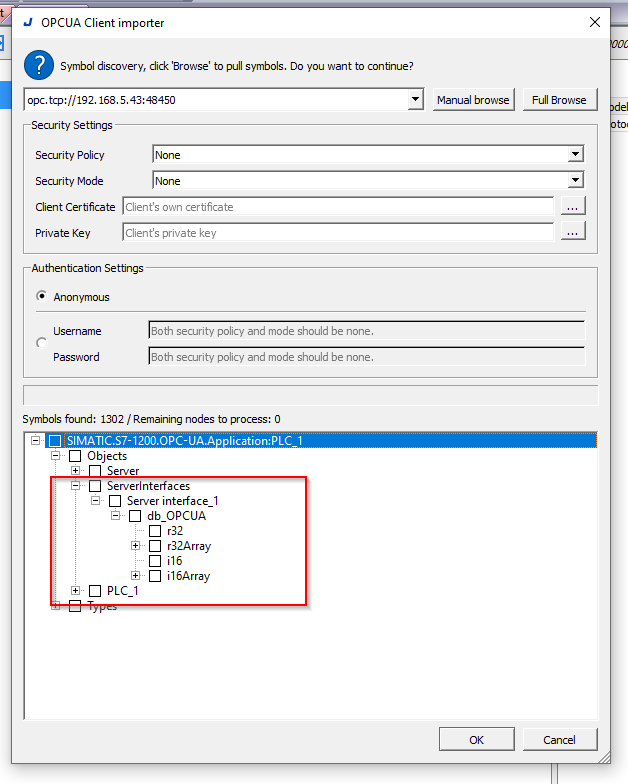This screenshot has height=784, width=628.
Task: Check the ServerInterfaces checkbox
Action: tap(95, 486)
